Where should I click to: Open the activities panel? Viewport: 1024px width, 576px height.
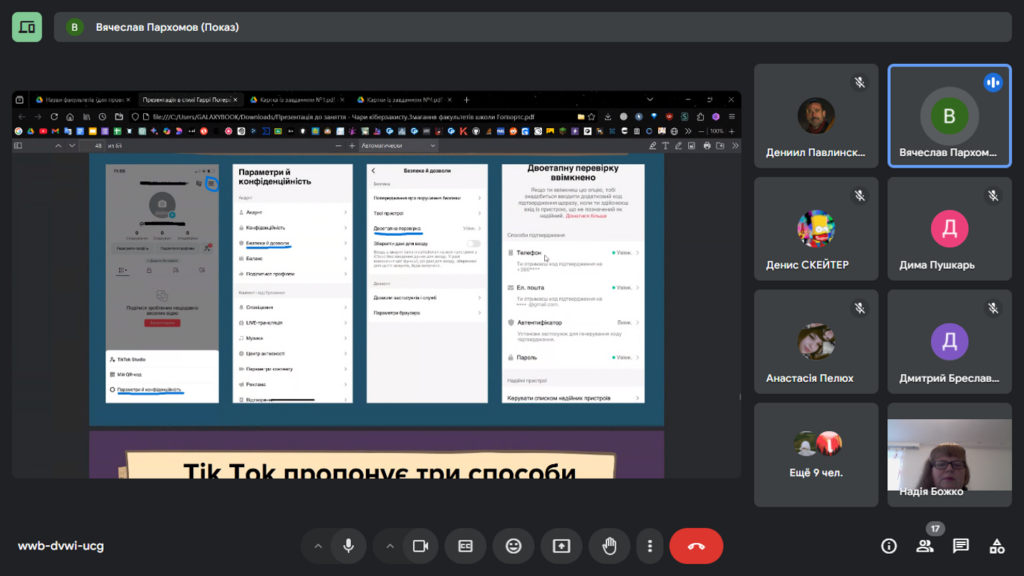997,546
